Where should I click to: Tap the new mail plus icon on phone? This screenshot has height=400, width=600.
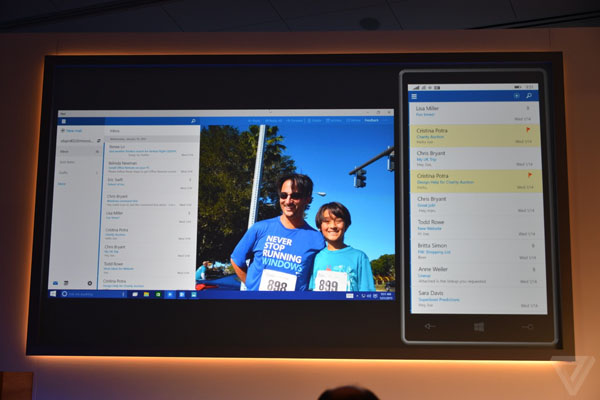[x=517, y=96]
